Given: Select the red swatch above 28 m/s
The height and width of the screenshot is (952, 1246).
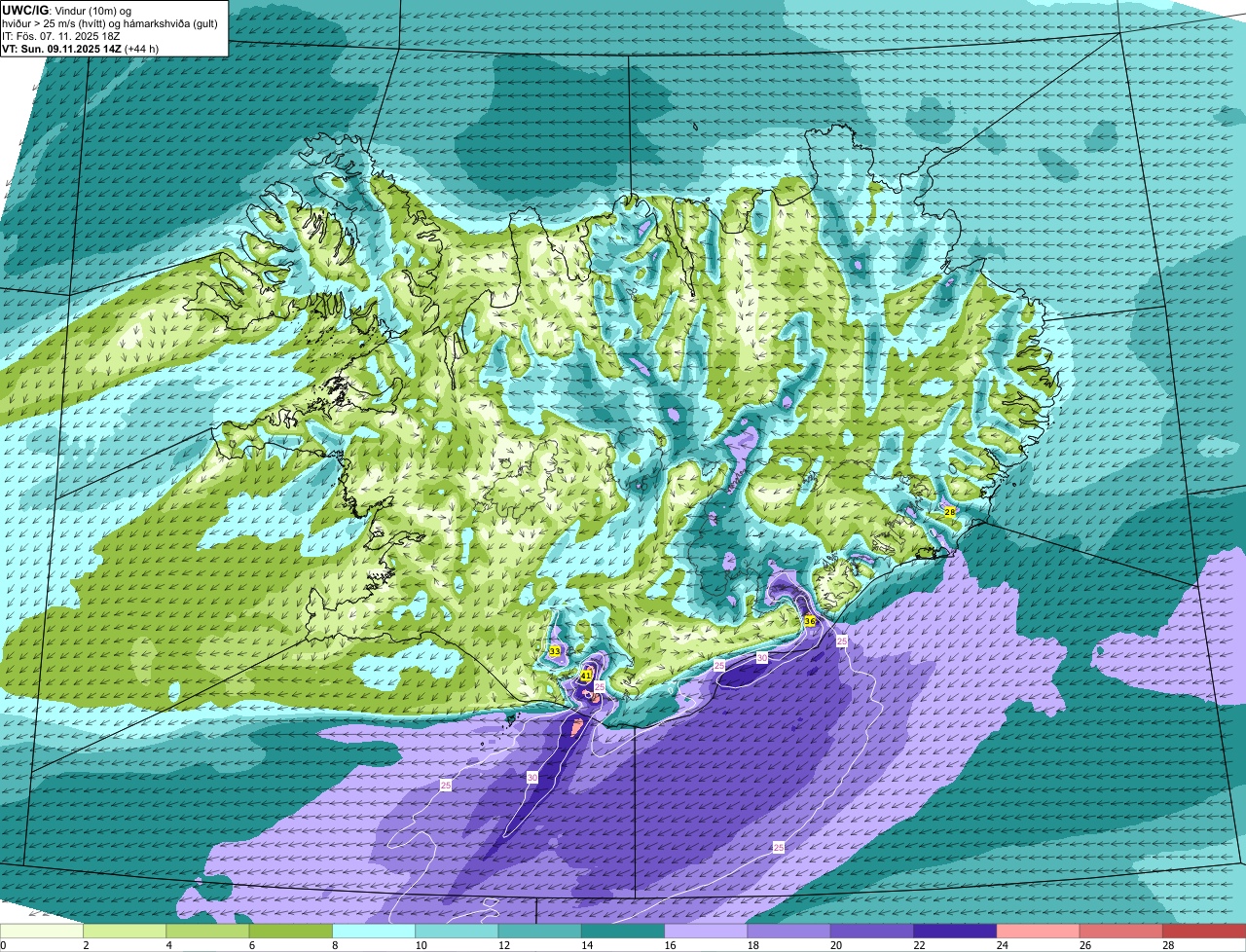Looking at the screenshot, I should [x=1204, y=932].
